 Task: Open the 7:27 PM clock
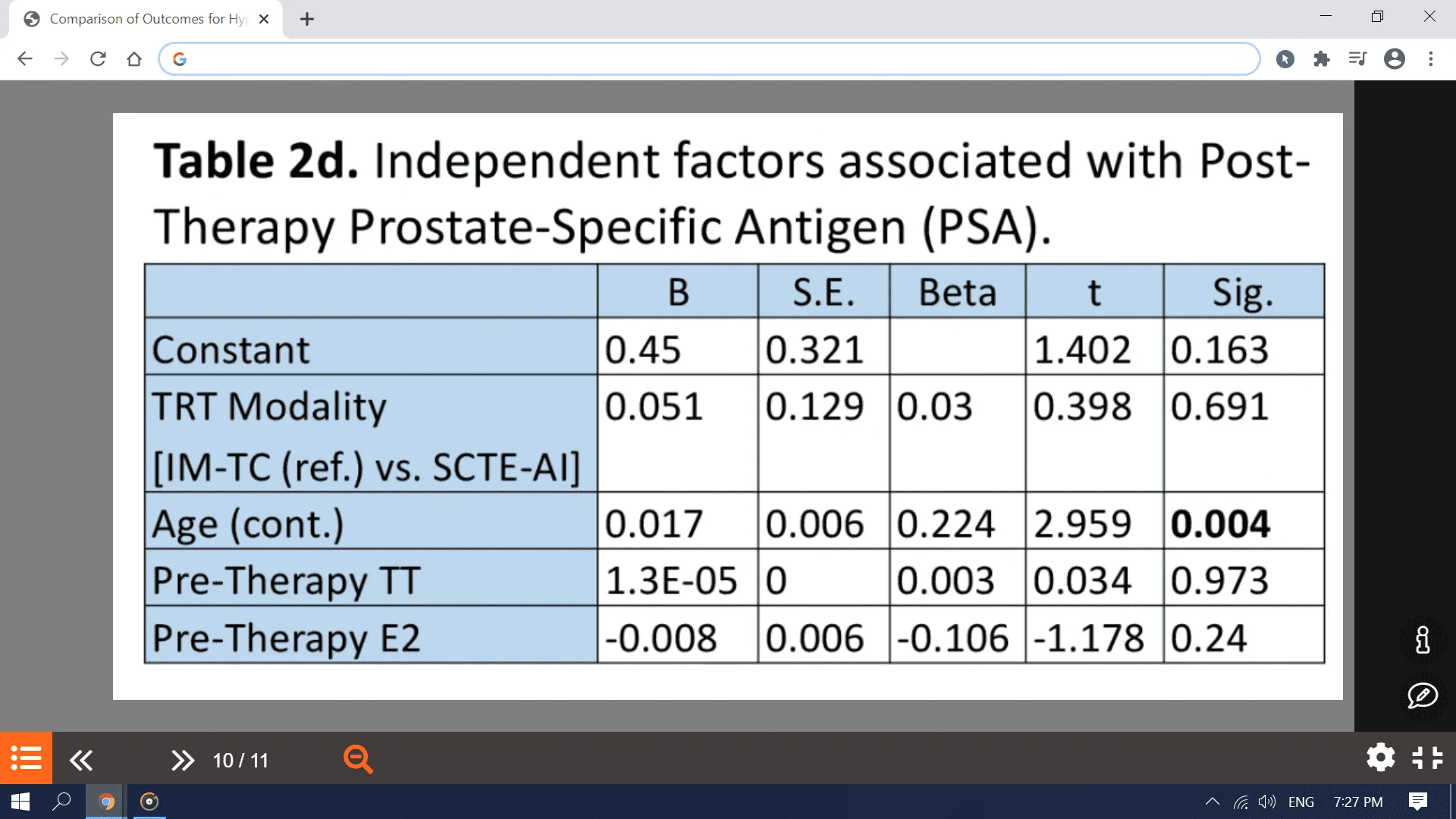point(1357,802)
